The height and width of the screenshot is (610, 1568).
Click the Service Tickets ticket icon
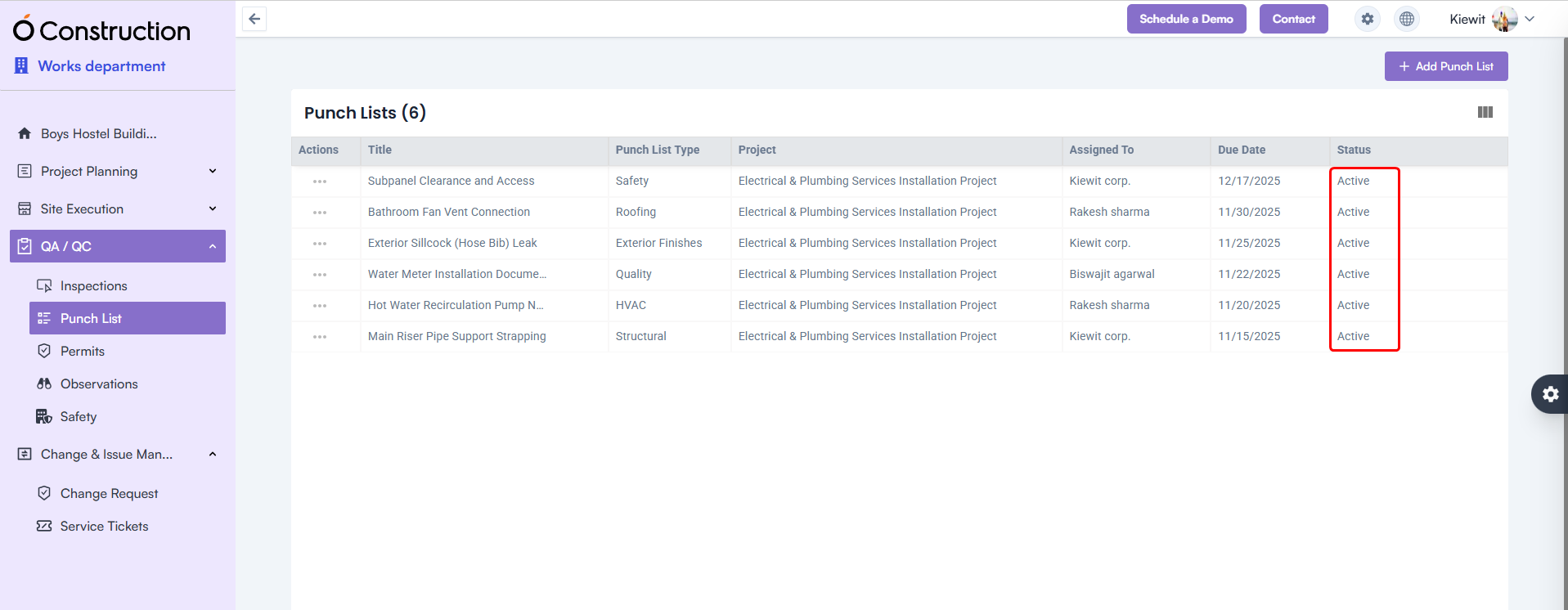(x=44, y=526)
